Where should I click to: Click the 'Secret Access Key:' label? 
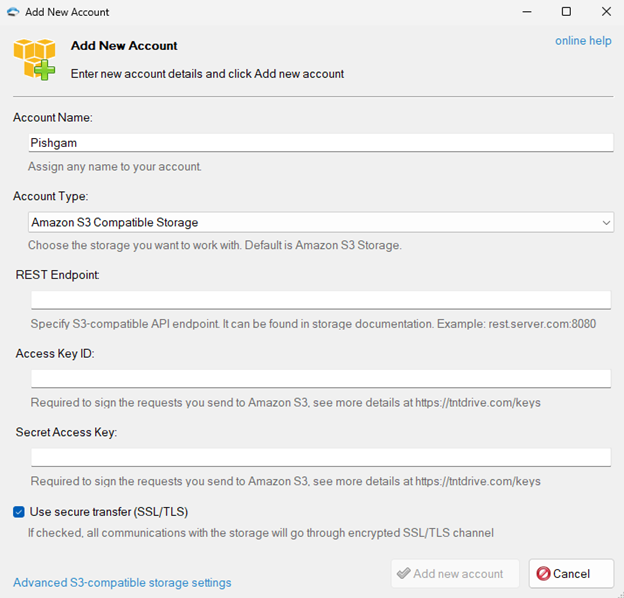point(66,432)
